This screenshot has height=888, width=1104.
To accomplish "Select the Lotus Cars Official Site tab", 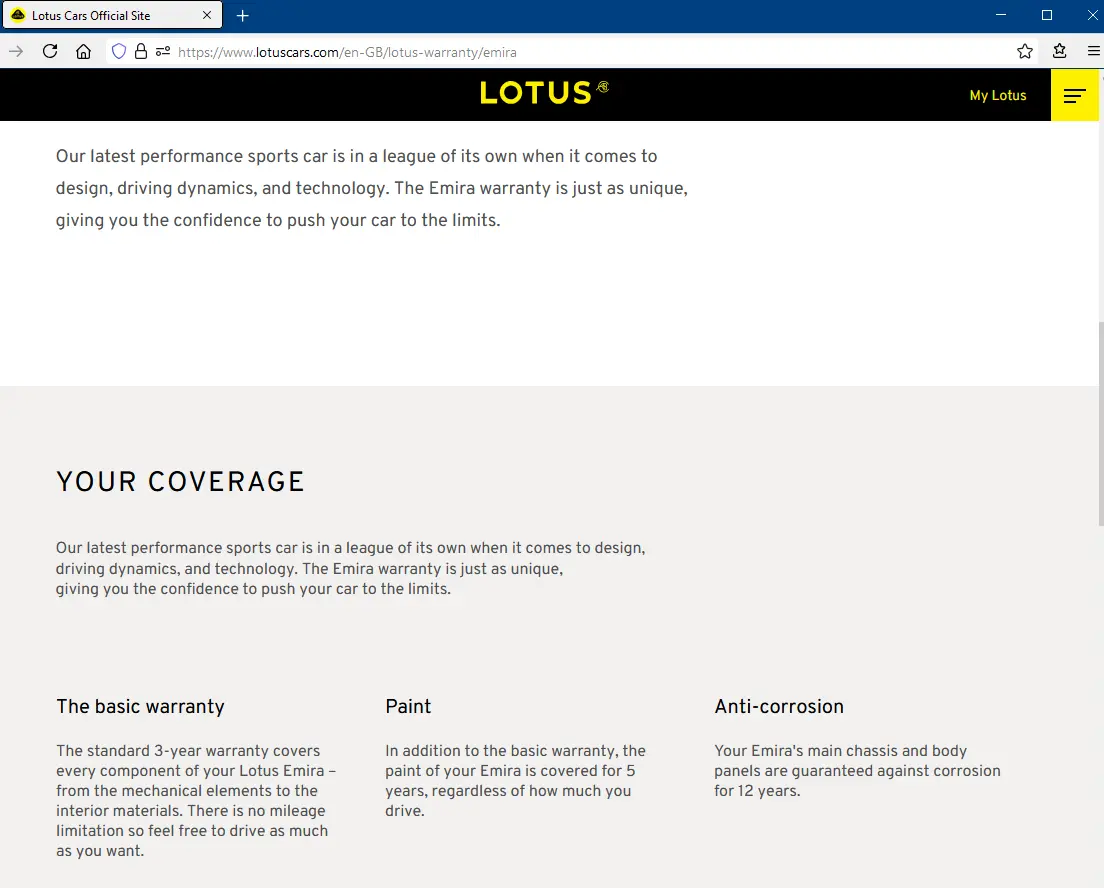I will (100, 16).
